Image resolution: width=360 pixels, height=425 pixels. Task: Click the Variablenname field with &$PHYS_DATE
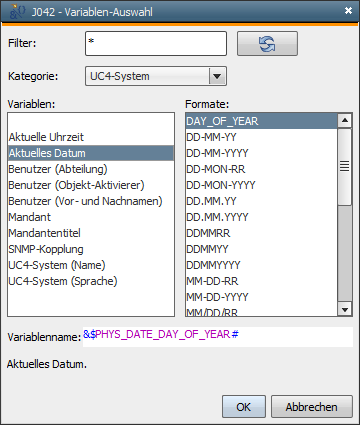pyautogui.click(x=218, y=337)
